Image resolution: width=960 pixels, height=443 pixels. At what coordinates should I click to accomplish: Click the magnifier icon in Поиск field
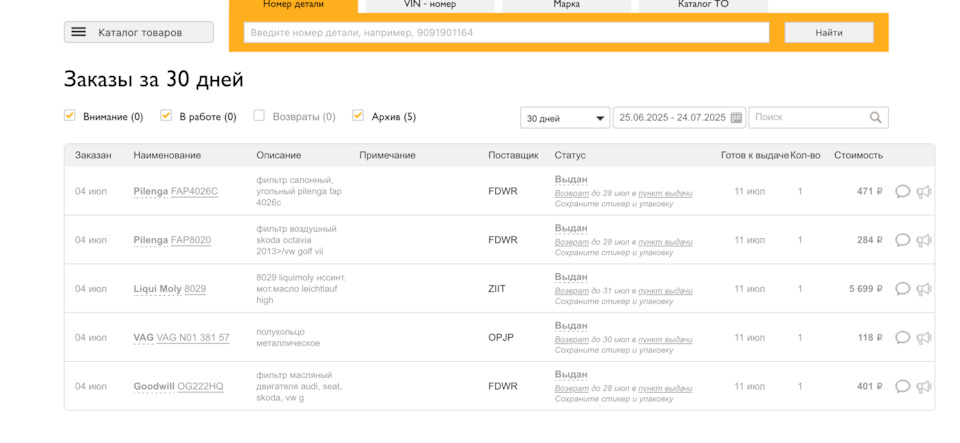point(876,118)
